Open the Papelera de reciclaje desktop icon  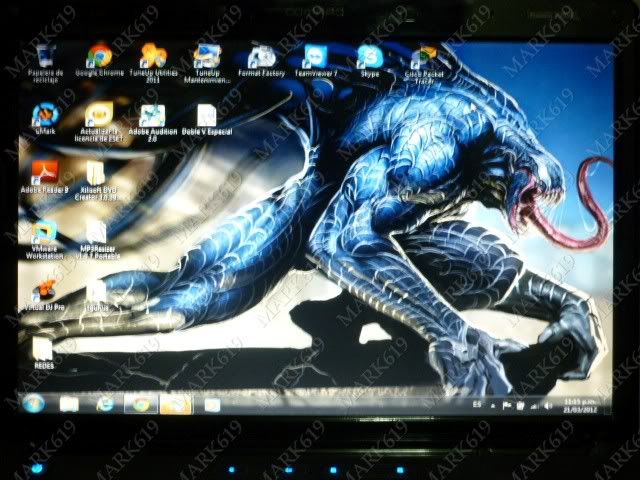click(45, 64)
